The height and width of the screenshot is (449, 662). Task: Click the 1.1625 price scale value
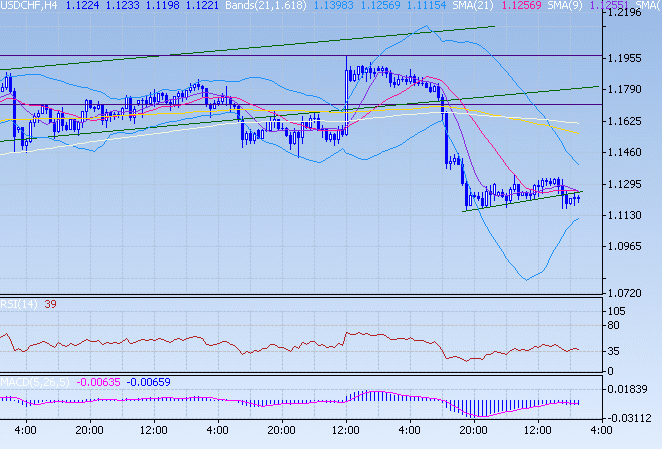pos(626,121)
